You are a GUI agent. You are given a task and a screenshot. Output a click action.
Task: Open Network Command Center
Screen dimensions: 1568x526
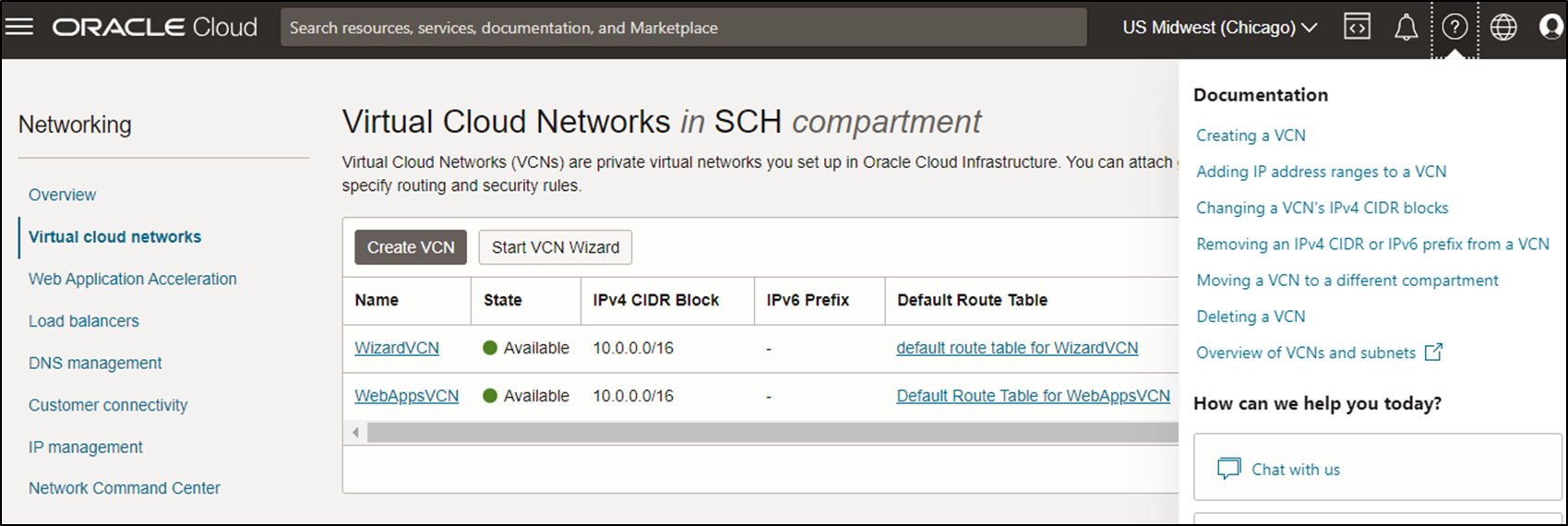(124, 488)
